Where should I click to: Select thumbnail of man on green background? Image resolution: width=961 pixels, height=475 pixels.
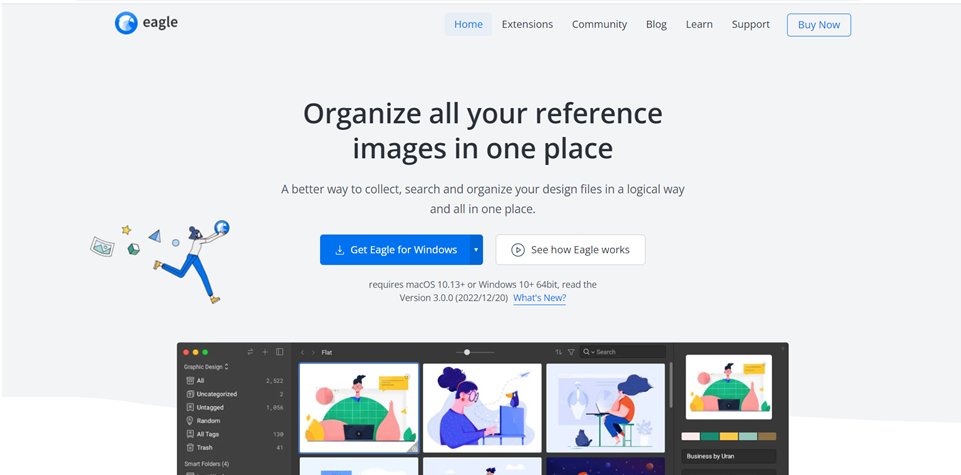point(359,408)
